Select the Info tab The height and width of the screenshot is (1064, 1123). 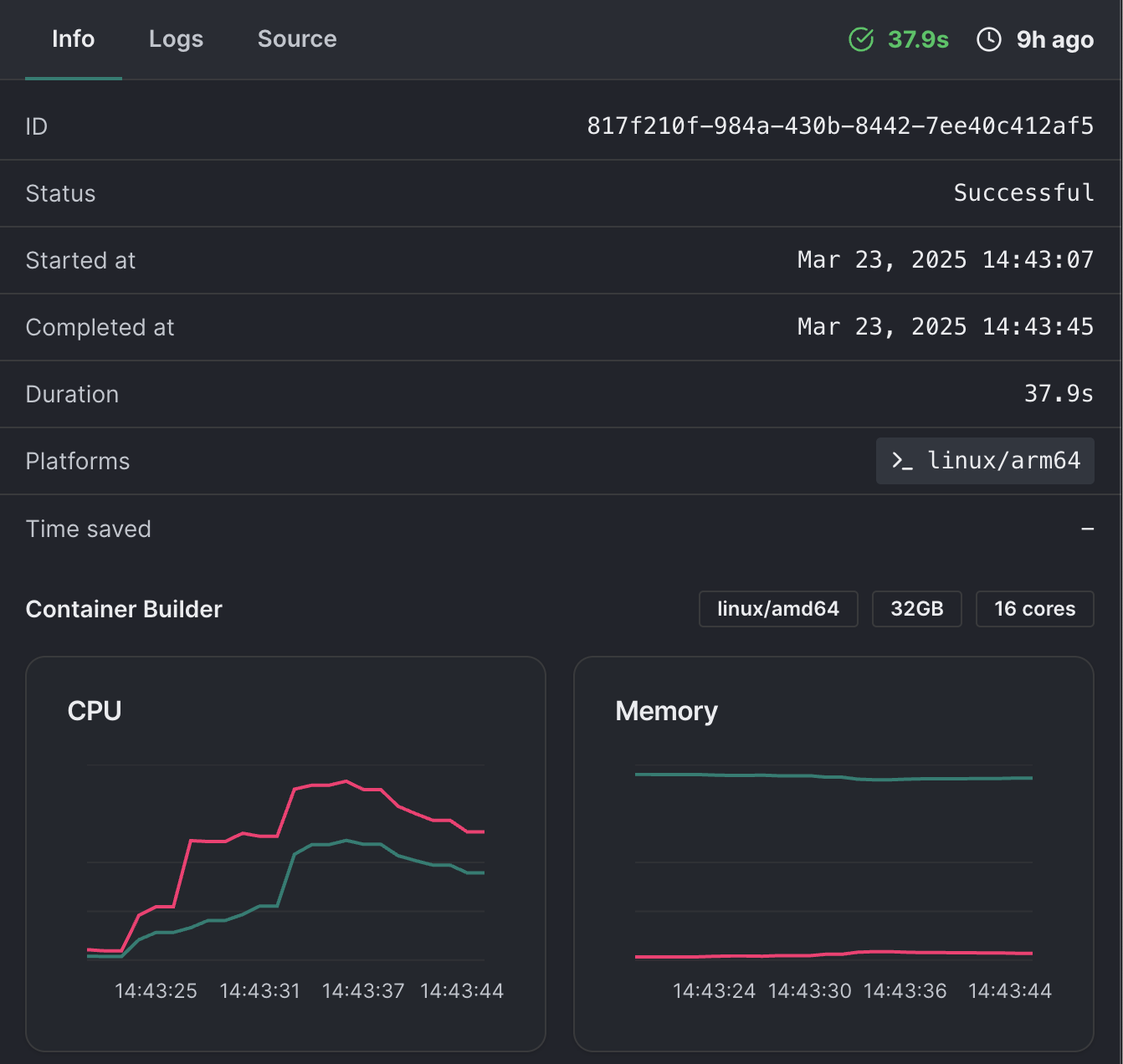point(73,39)
